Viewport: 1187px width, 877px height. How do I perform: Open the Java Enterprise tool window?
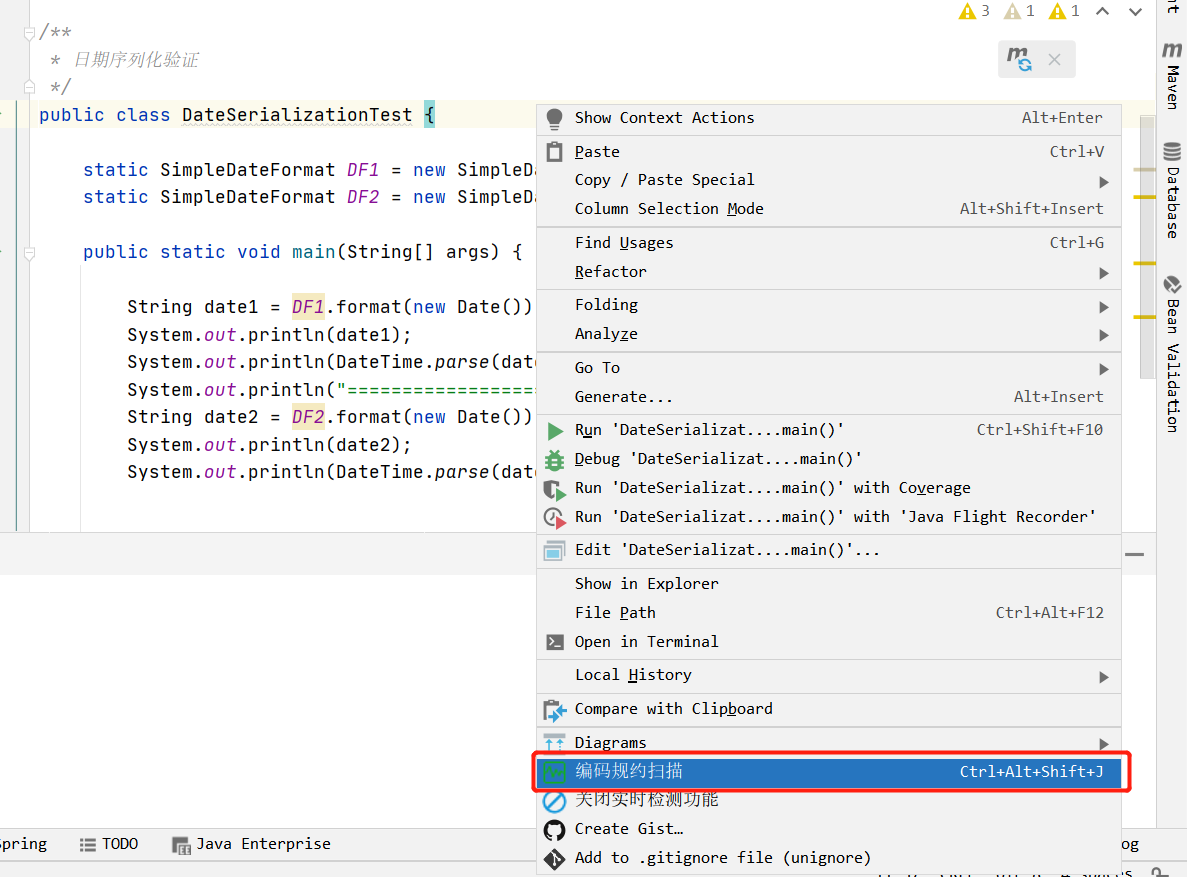click(x=251, y=844)
